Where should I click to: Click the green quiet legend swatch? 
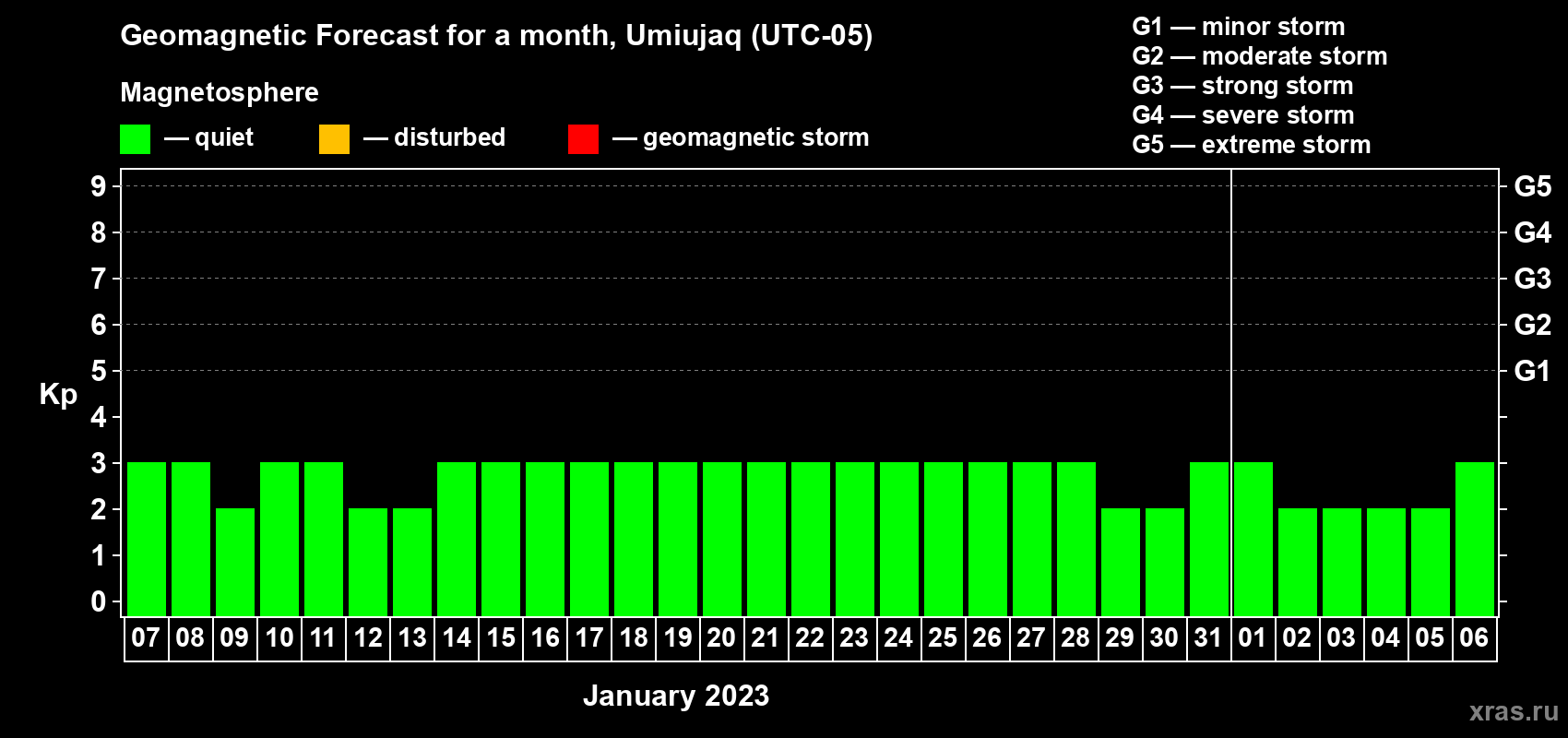(136, 139)
